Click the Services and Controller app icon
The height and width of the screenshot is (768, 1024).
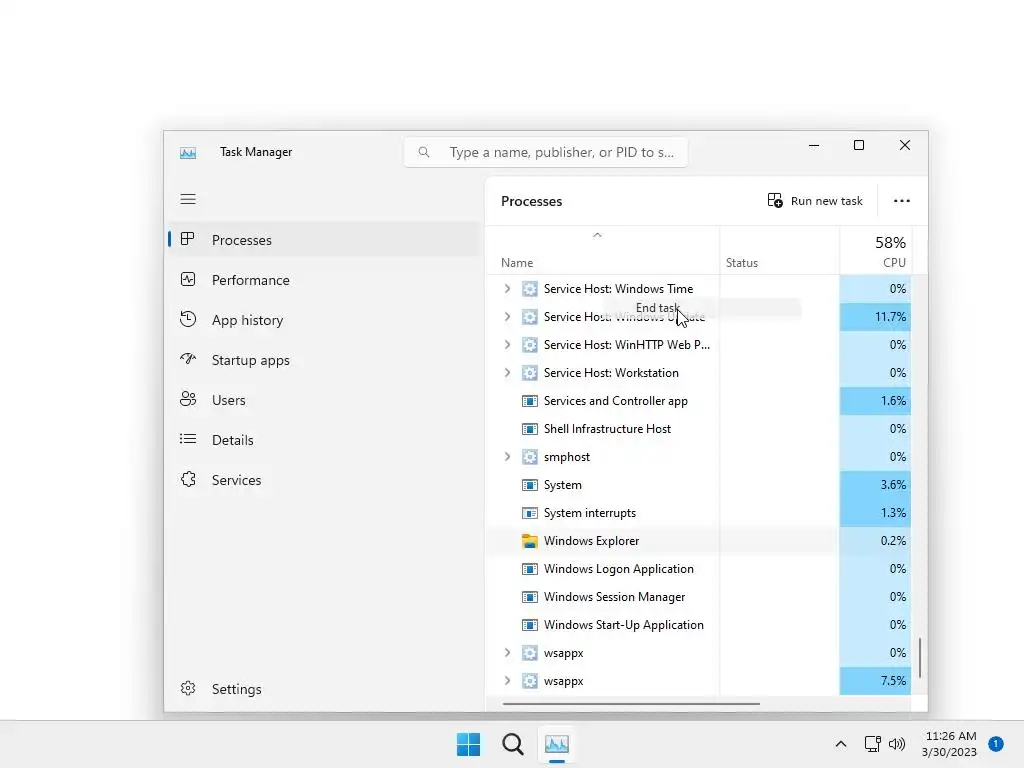pos(530,401)
